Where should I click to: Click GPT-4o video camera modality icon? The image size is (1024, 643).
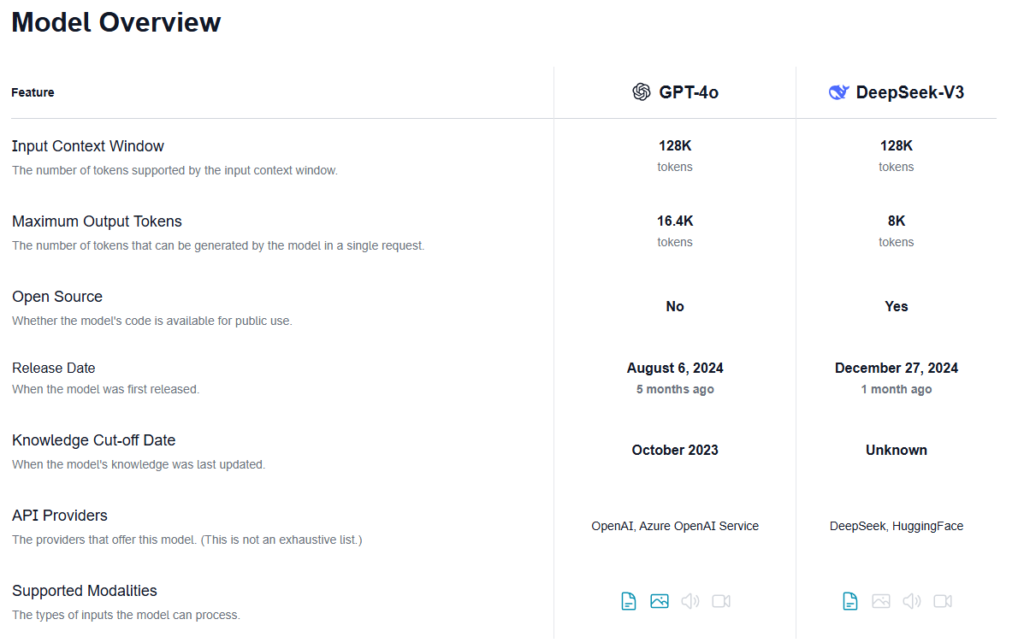point(721,601)
